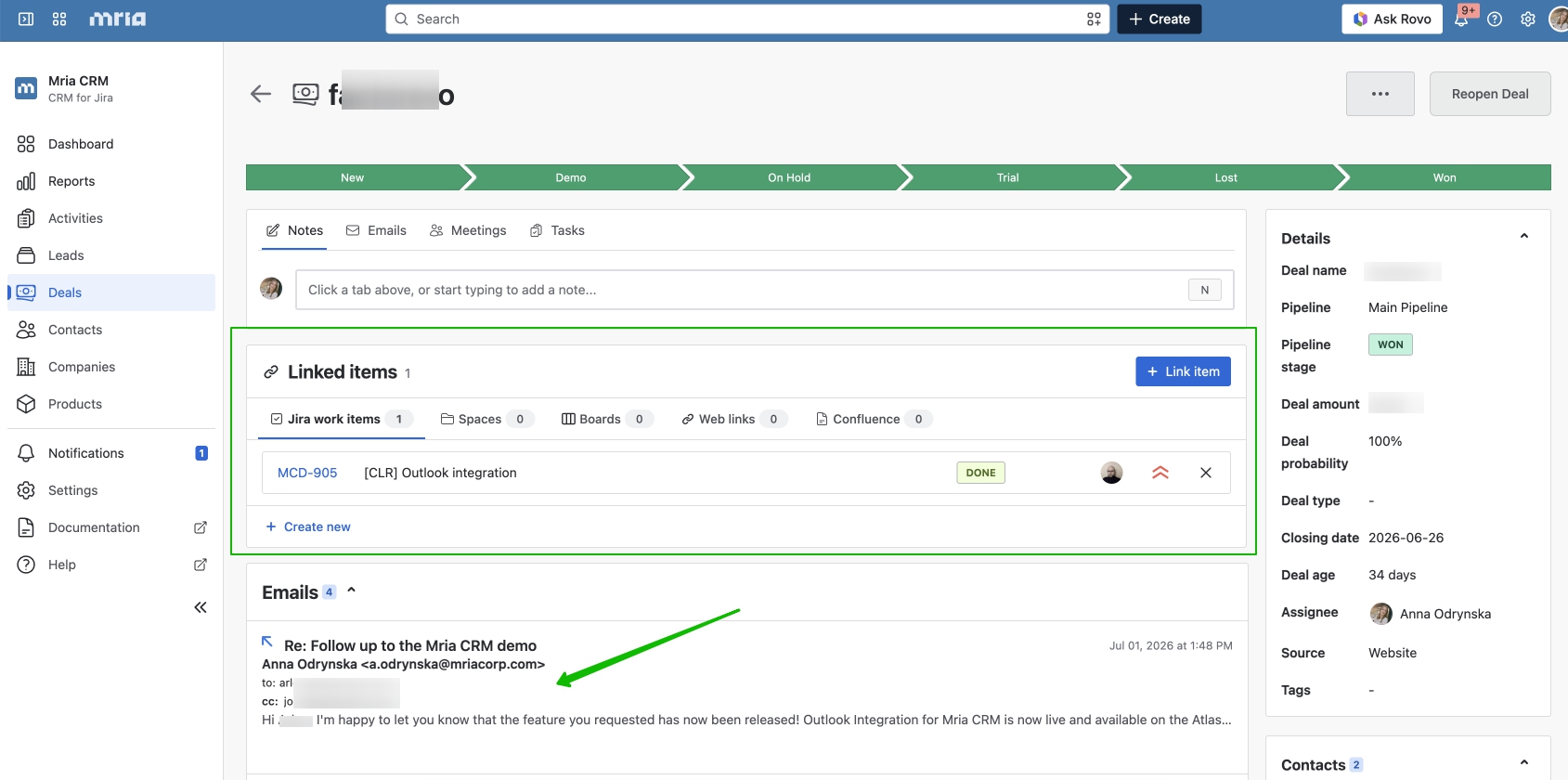Open Reports in the sidebar
The height and width of the screenshot is (780, 1568).
click(x=111, y=181)
